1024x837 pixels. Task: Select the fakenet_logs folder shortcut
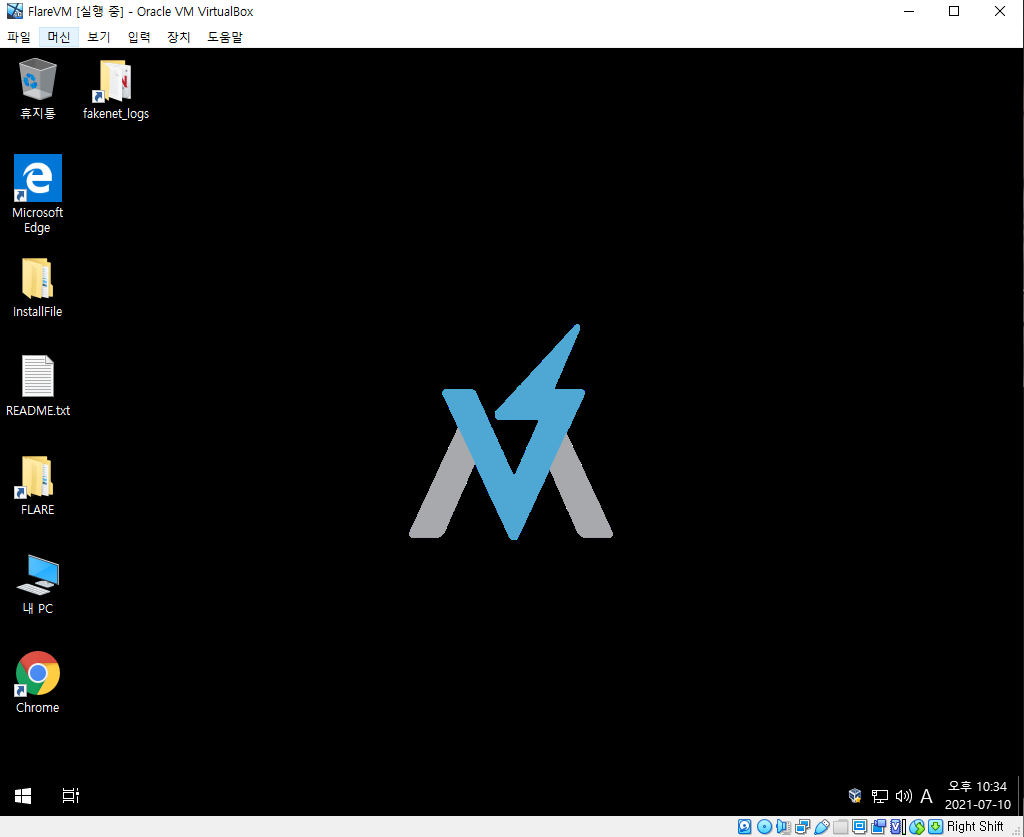pos(116,89)
